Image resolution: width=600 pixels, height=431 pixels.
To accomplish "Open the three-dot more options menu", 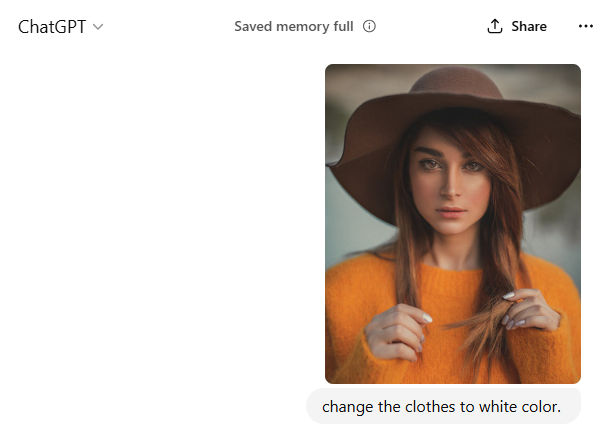I will pos(586,27).
